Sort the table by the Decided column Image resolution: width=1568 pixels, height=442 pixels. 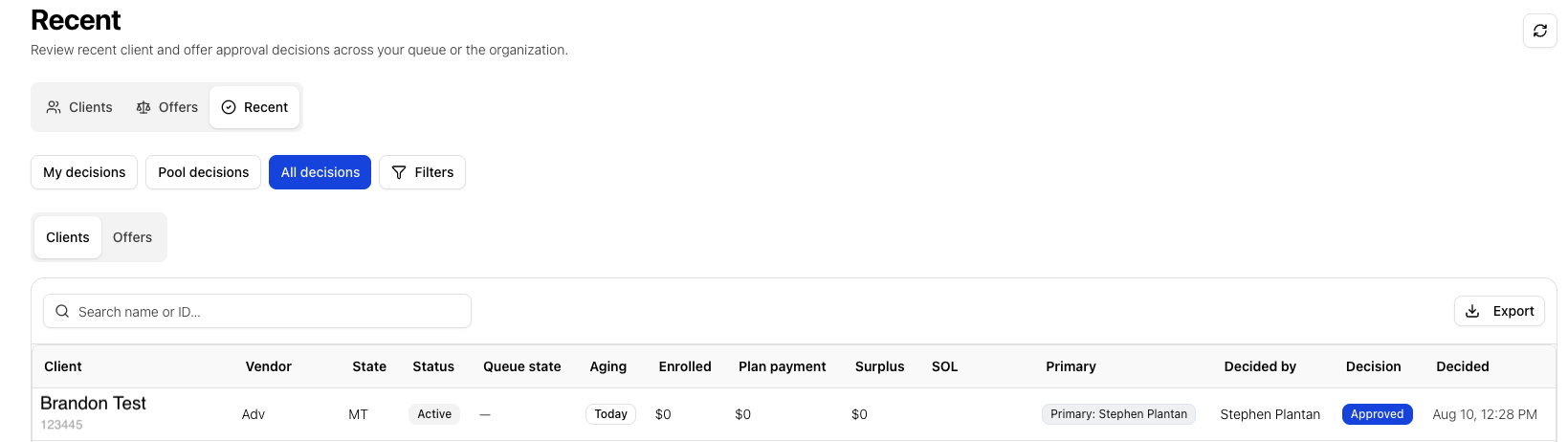(1462, 366)
